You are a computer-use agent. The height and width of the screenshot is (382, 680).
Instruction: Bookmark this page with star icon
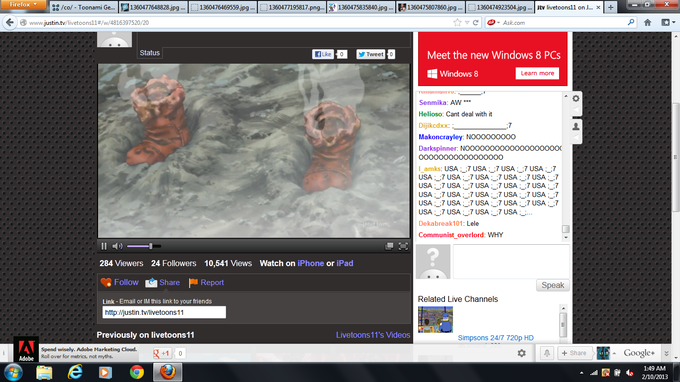(x=457, y=23)
